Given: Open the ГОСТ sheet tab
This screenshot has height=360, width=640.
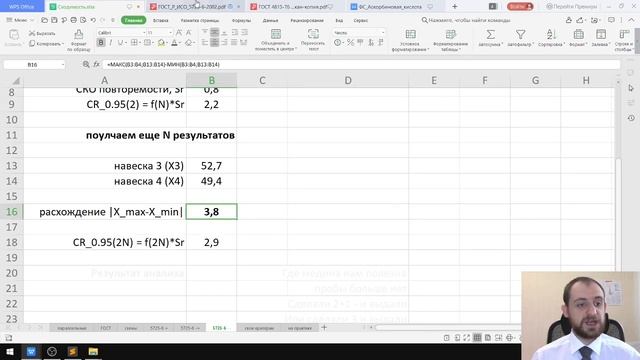Looking at the screenshot, I should (x=106, y=328).
